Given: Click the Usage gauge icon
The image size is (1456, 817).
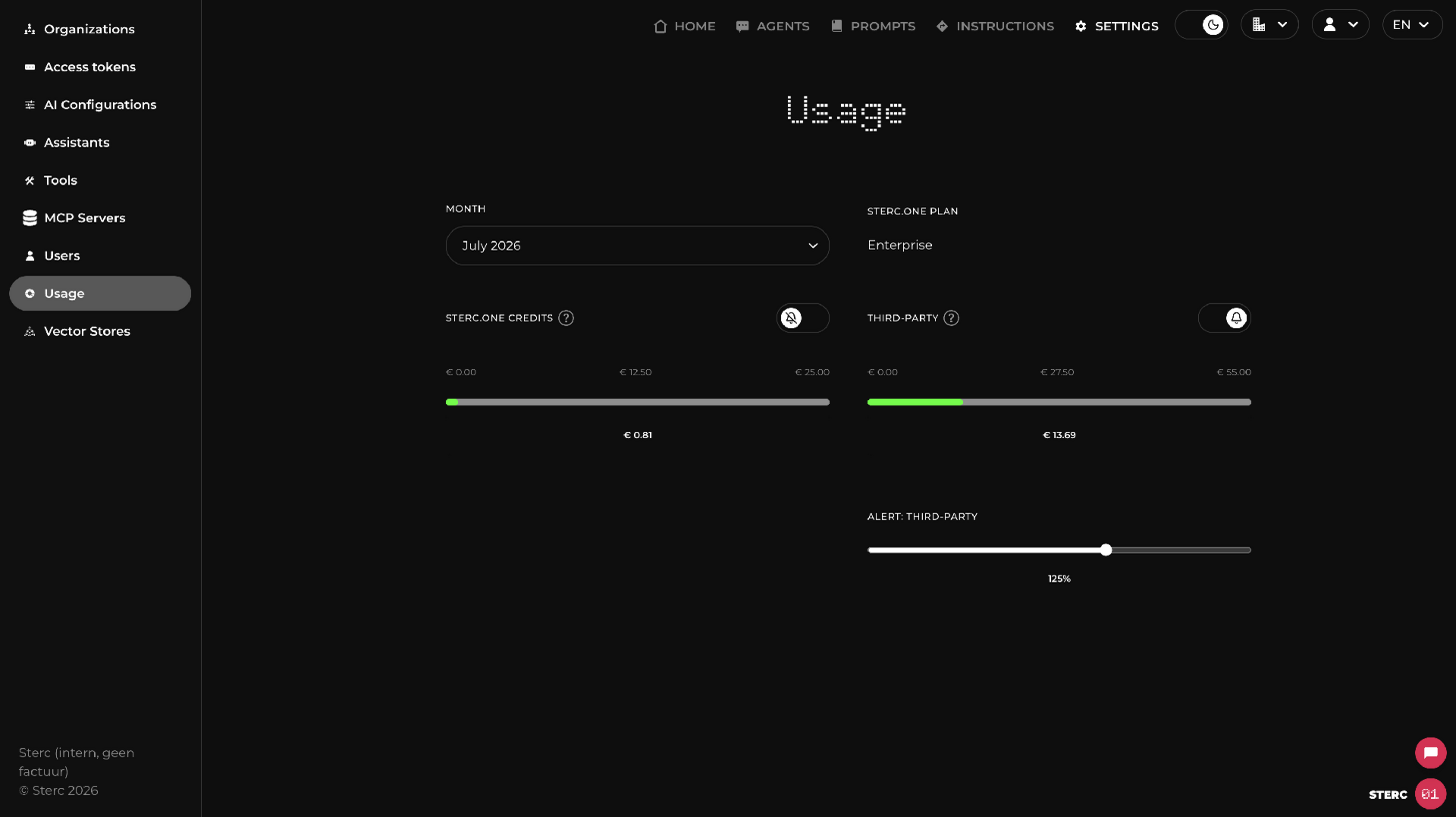Looking at the screenshot, I should pos(30,293).
